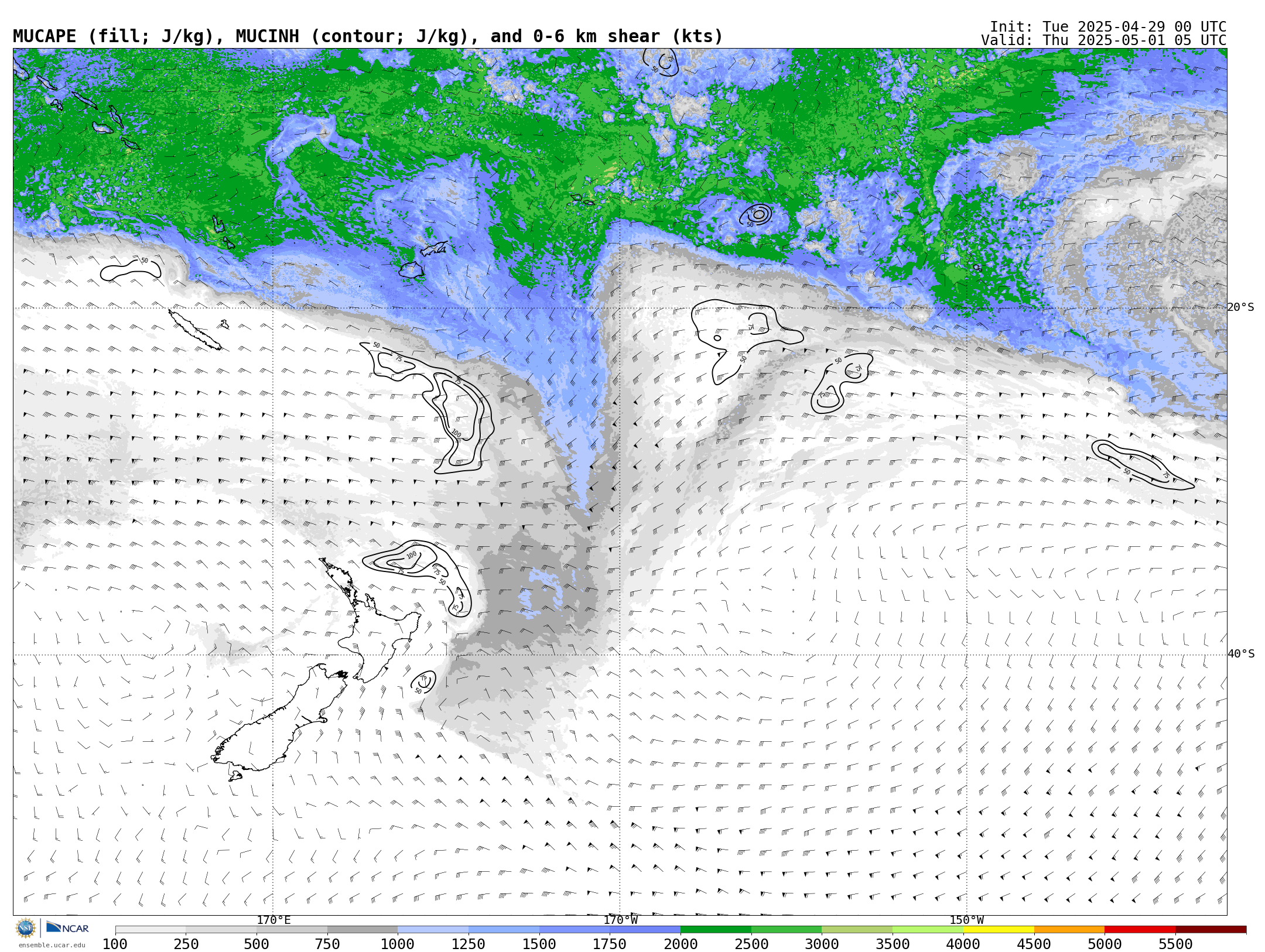Screen dimensions: 1265x952
Task: Click the light blue 1000 colorbar swatch
Action: pos(433,929)
